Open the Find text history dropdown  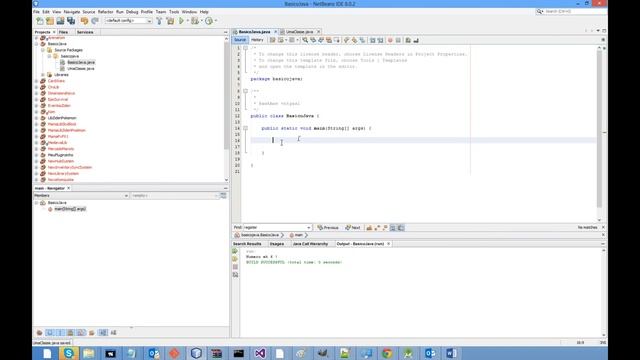pyautogui.click(x=309, y=228)
